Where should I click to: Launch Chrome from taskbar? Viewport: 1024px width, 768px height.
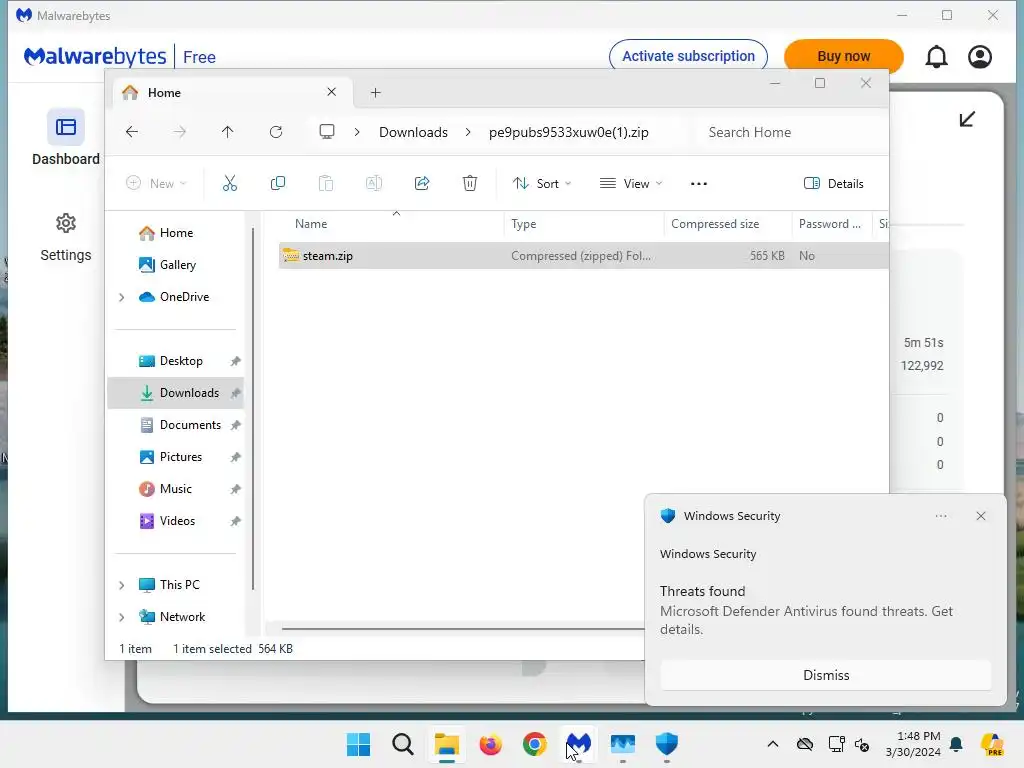point(535,744)
